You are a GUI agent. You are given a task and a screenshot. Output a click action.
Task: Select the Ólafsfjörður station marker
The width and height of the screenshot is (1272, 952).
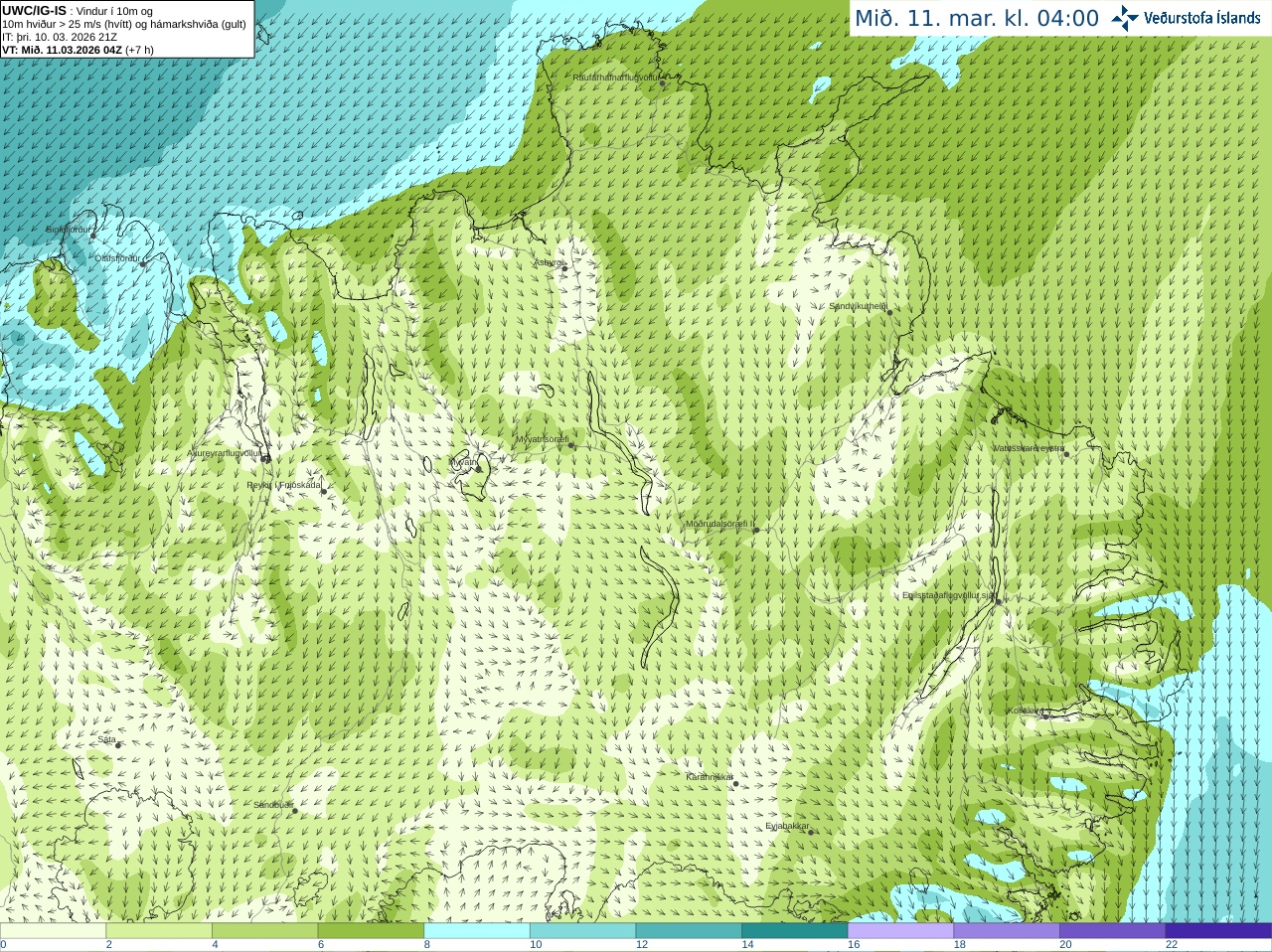click(x=142, y=263)
